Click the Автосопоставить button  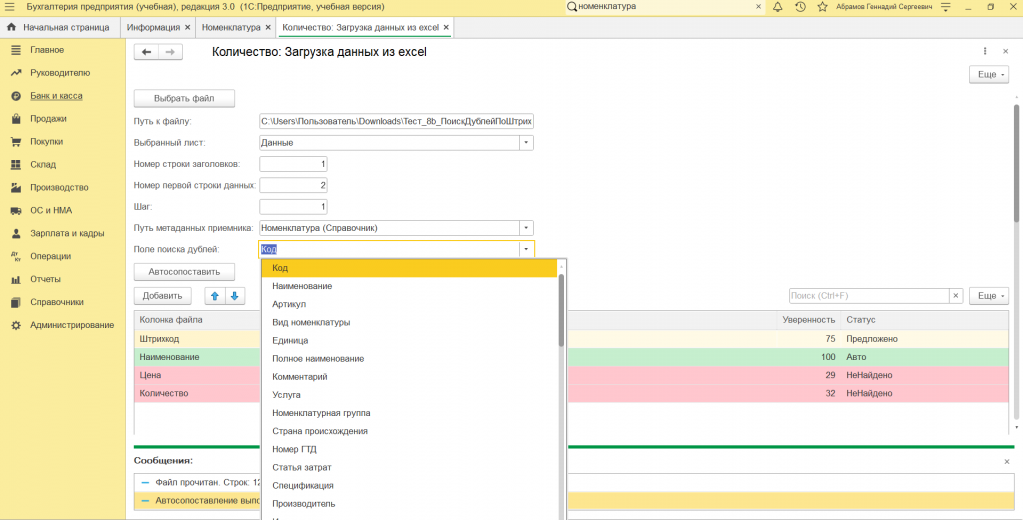tap(184, 272)
